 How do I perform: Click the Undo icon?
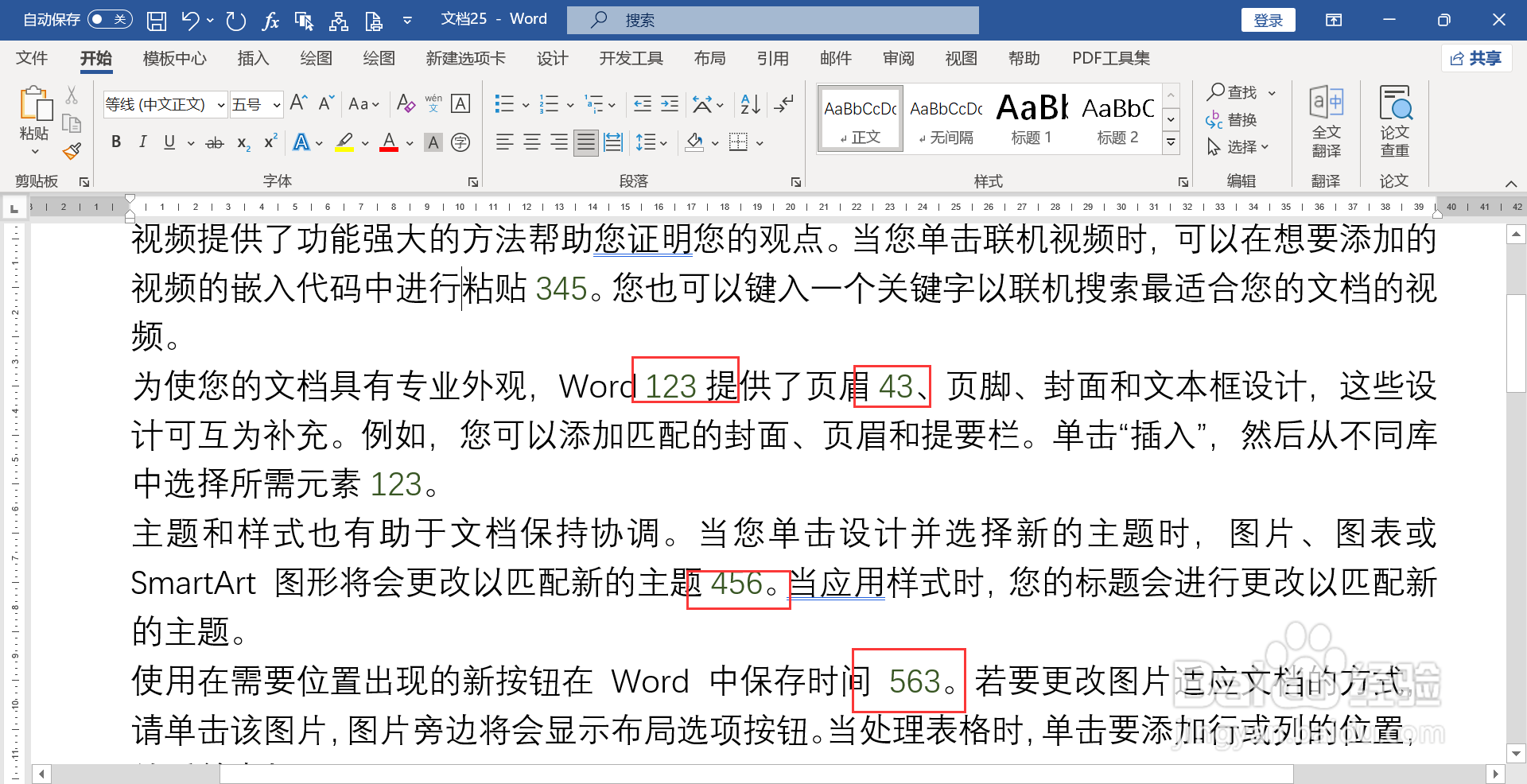tap(190, 21)
